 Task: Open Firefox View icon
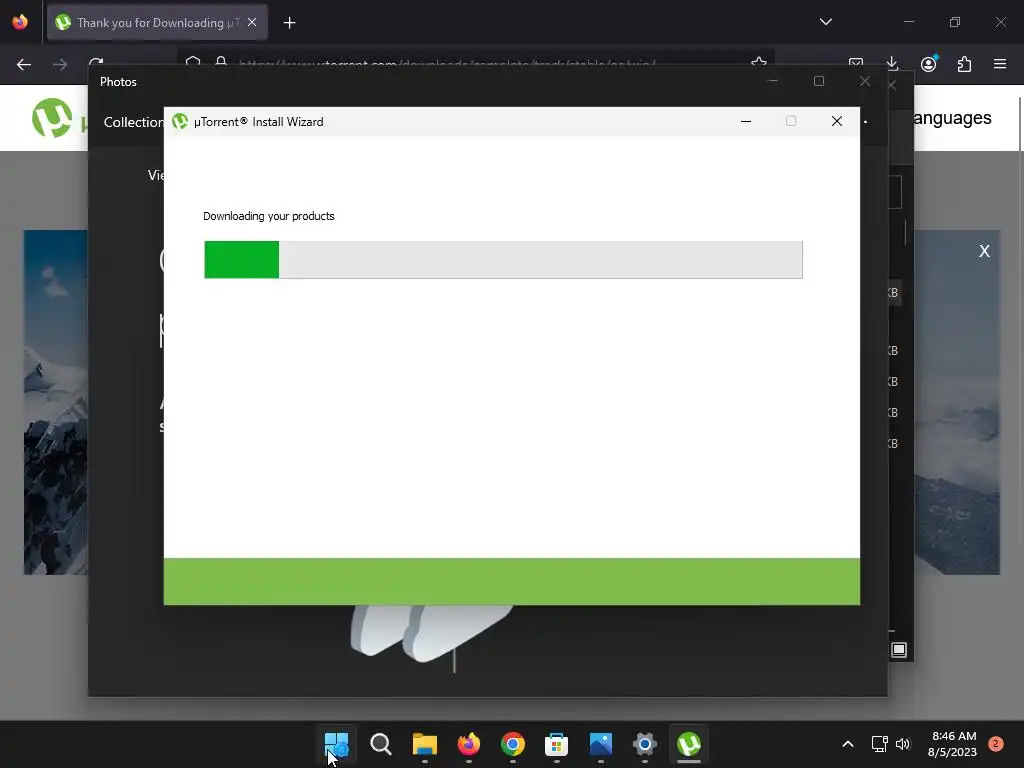[x=20, y=22]
